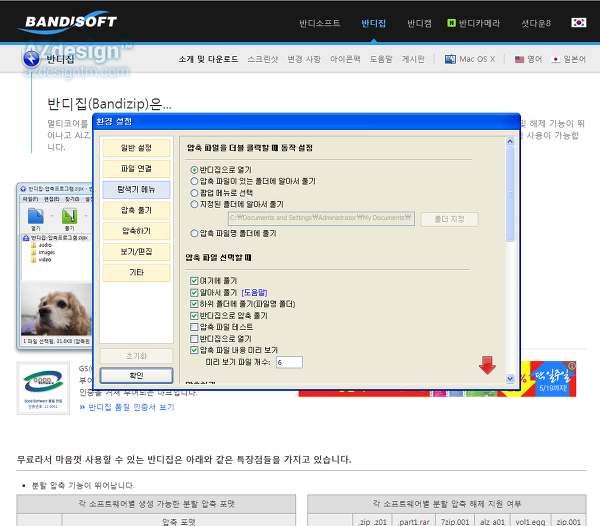600x526 pixels.
Task: Open 소개 및 다운로드 submenu
Action: tap(209, 59)
